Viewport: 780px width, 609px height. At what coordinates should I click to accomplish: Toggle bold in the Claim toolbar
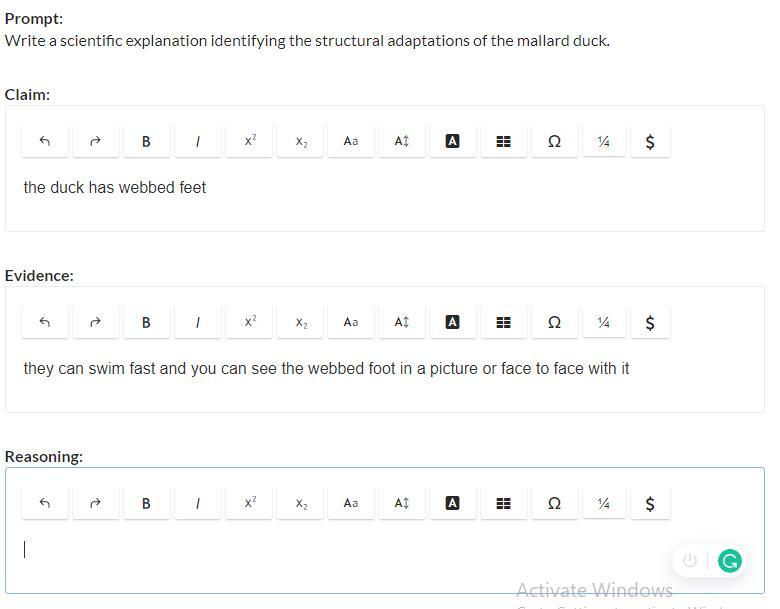coord(146,141)
